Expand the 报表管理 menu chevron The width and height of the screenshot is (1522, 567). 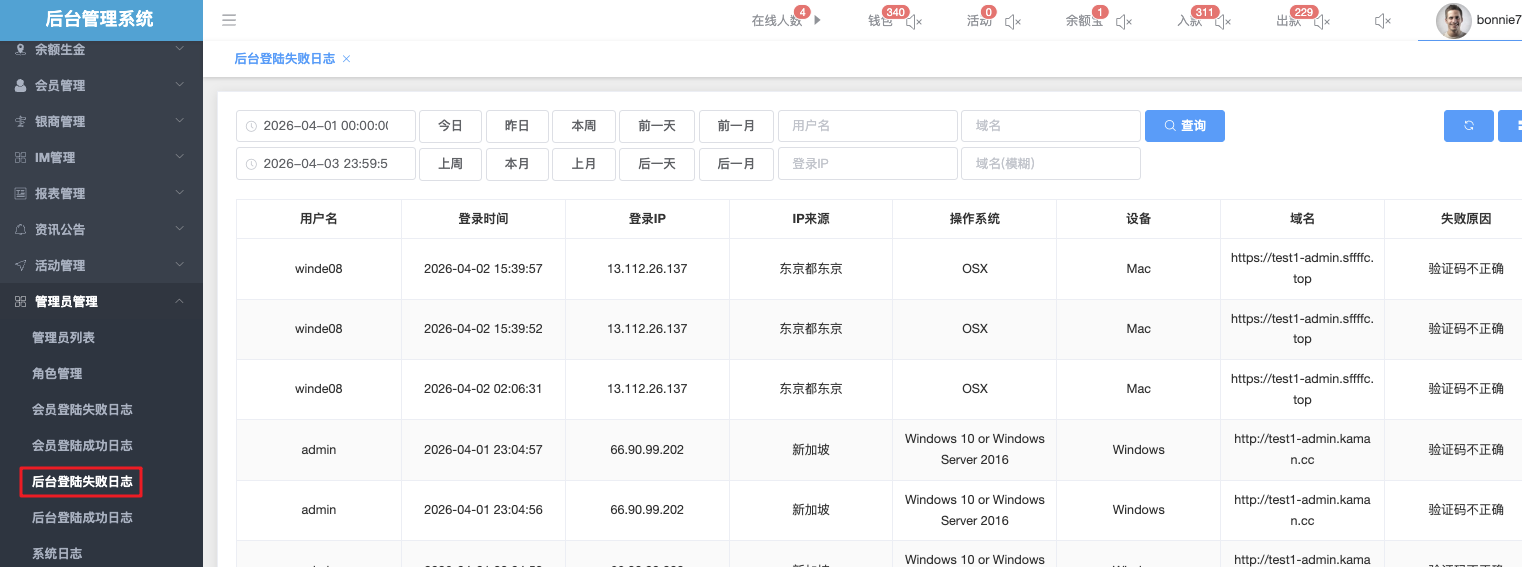click(x=180, y=193)
